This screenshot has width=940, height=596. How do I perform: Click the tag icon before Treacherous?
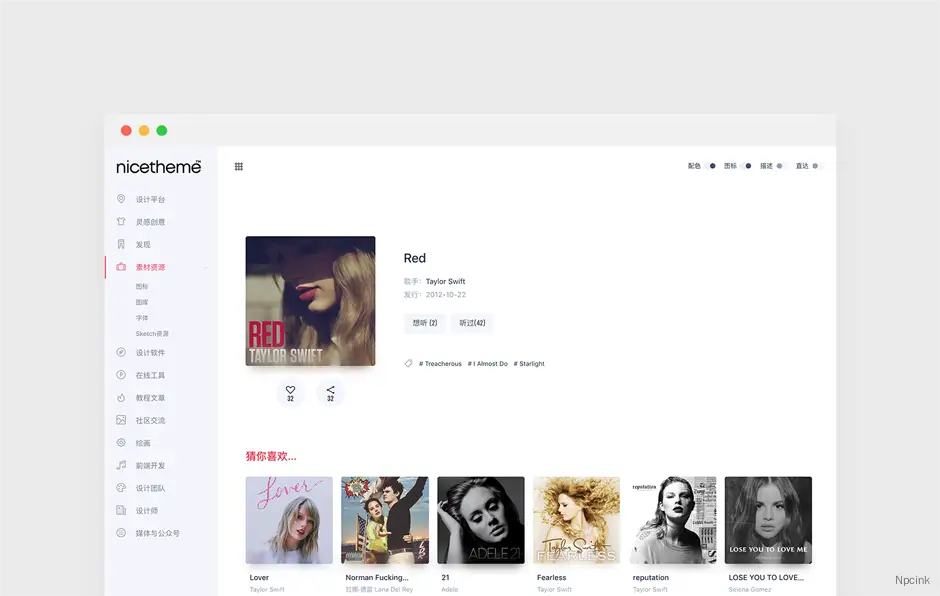[408, 363]
